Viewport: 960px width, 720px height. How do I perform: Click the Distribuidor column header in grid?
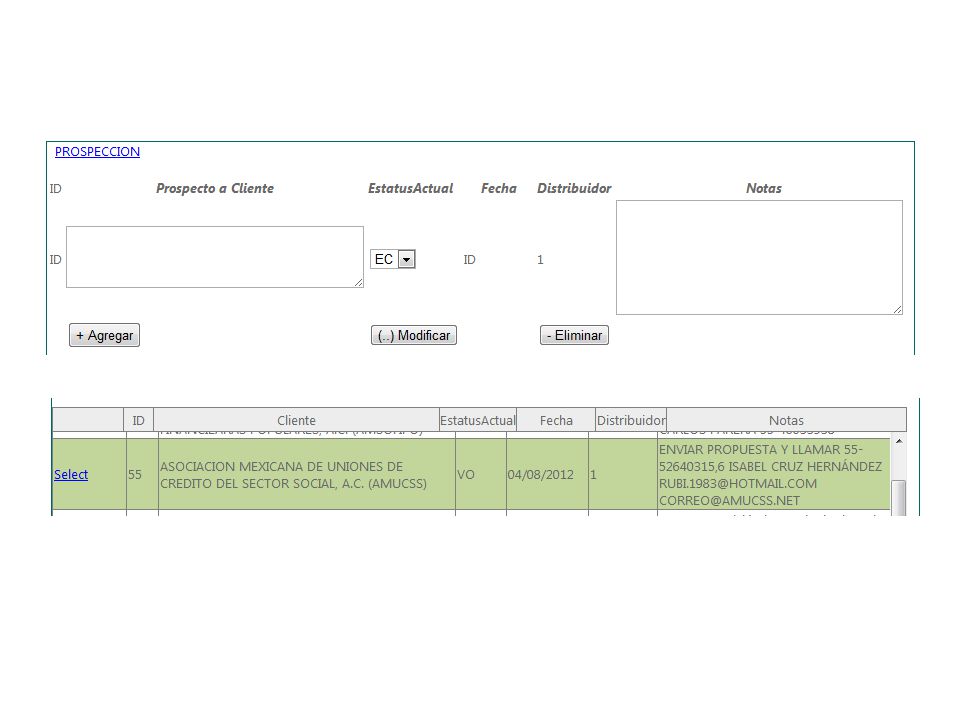point(631,420)
